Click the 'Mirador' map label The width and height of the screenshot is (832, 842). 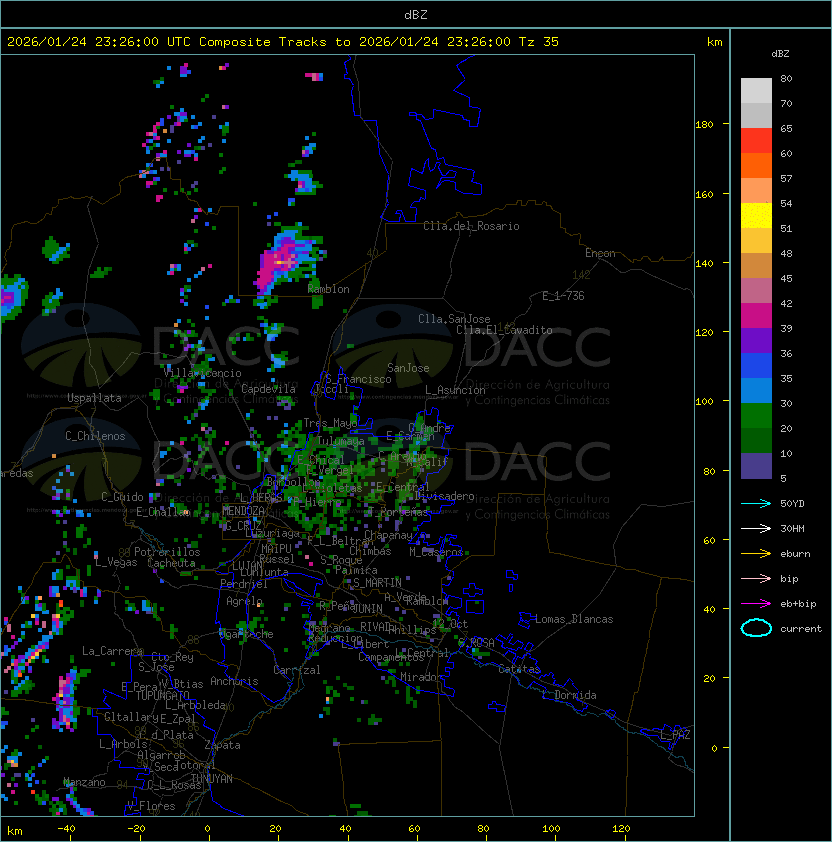click(422, 677)
